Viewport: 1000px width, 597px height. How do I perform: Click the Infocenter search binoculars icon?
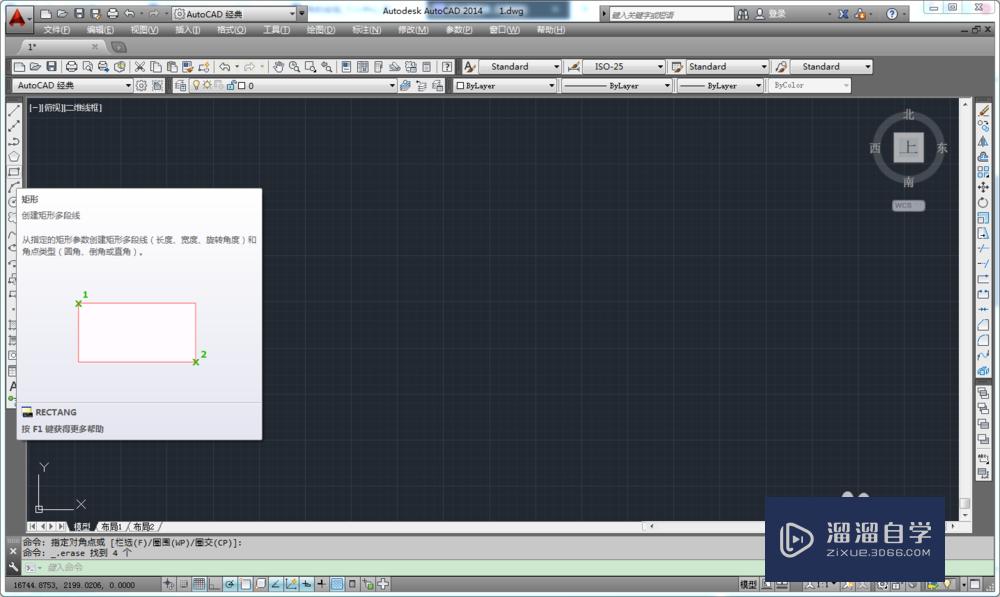pos(743,14)
